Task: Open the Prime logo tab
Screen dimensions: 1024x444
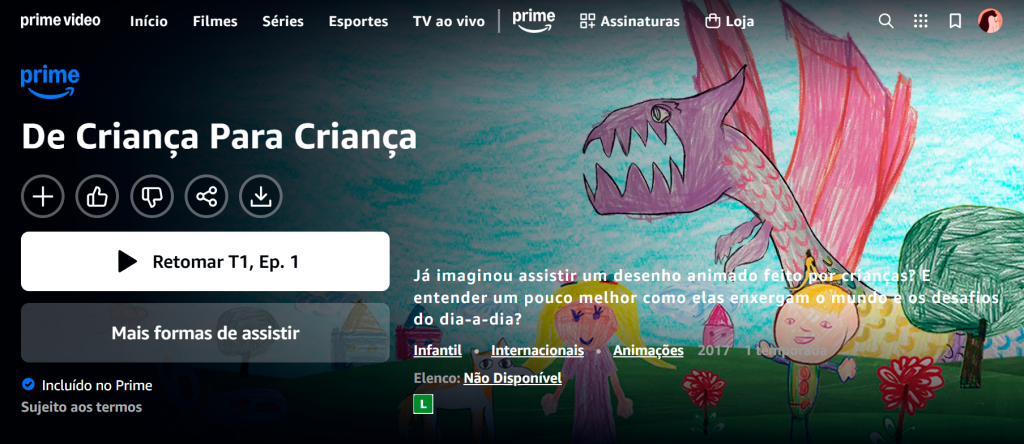Action: 534,21
